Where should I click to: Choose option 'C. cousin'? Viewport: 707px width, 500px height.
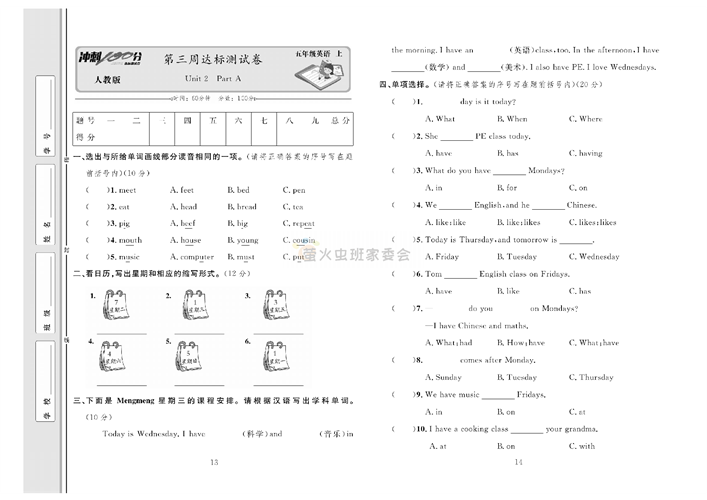(x=299, y=240)
